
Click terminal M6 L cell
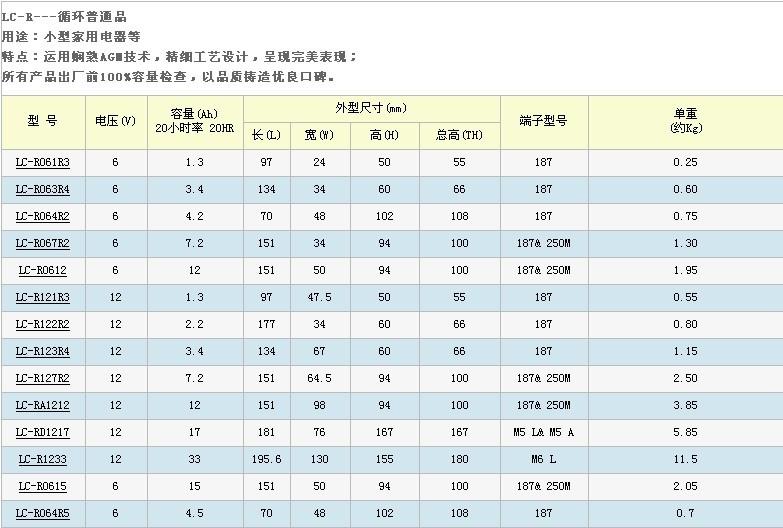(x=543, y=459)
